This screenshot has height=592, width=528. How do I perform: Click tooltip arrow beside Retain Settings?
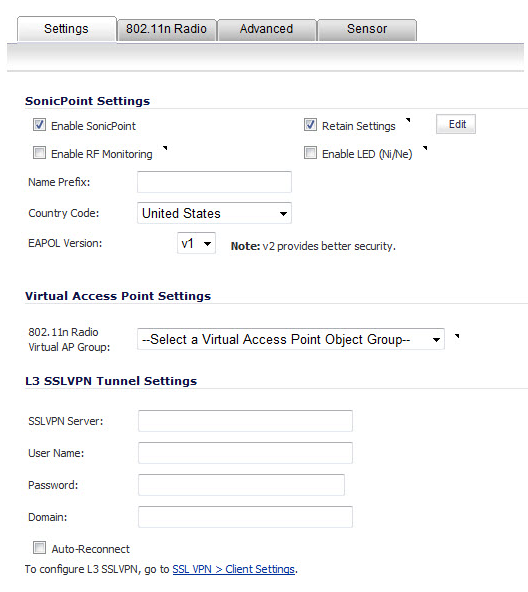[408, 120]
